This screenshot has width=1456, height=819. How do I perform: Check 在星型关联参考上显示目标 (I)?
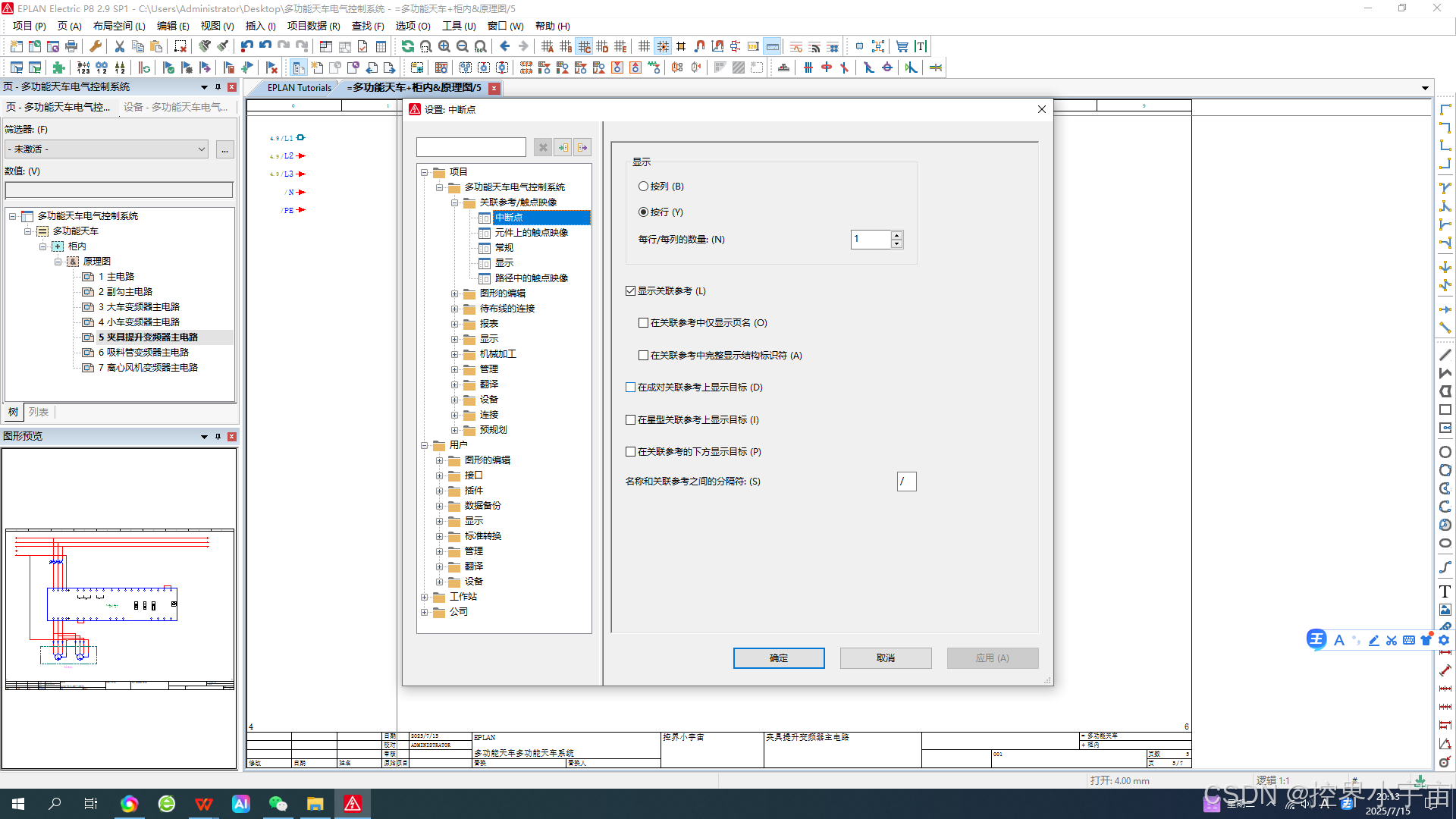630,420
